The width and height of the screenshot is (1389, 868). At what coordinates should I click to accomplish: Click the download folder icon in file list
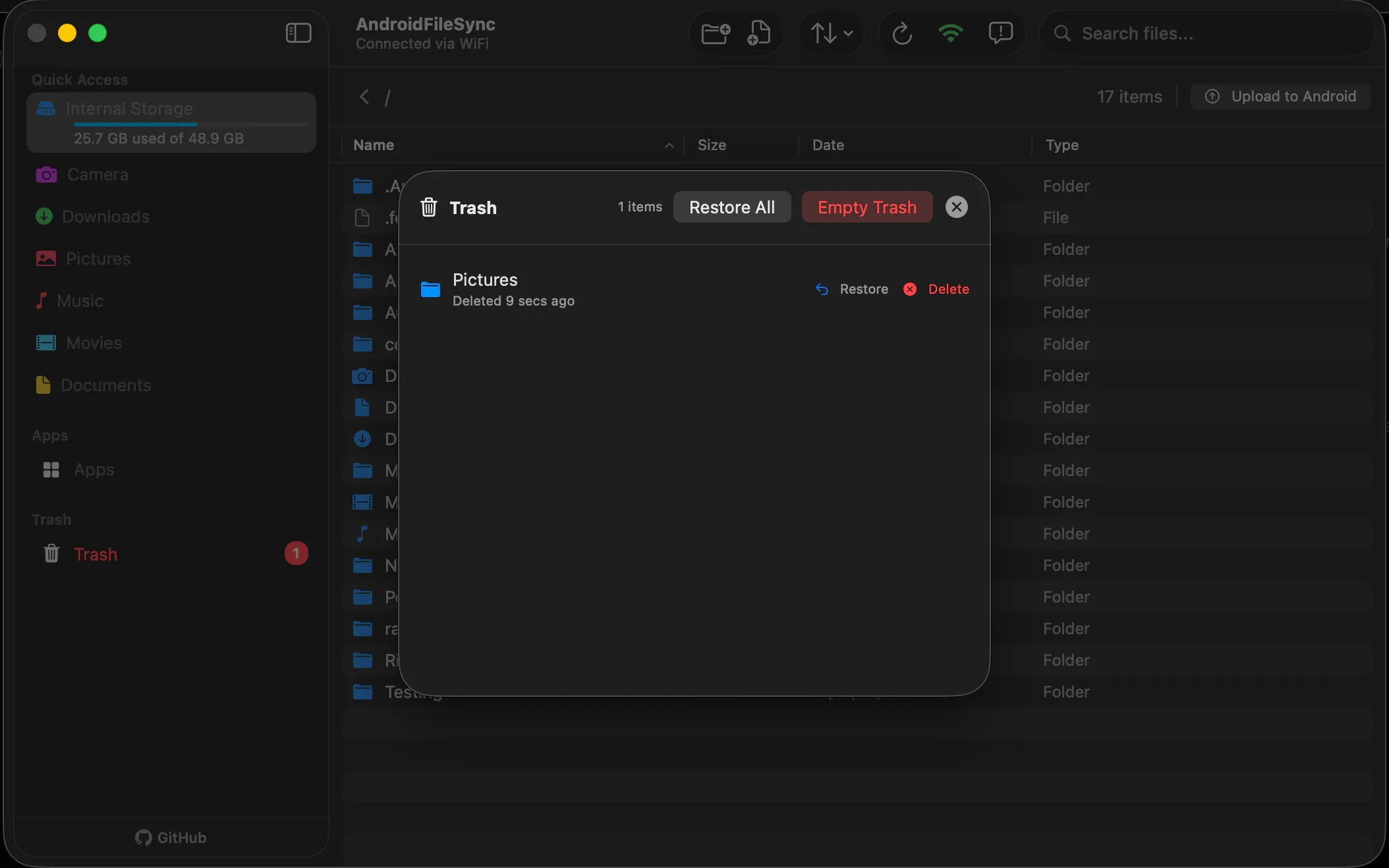point(362,439)
